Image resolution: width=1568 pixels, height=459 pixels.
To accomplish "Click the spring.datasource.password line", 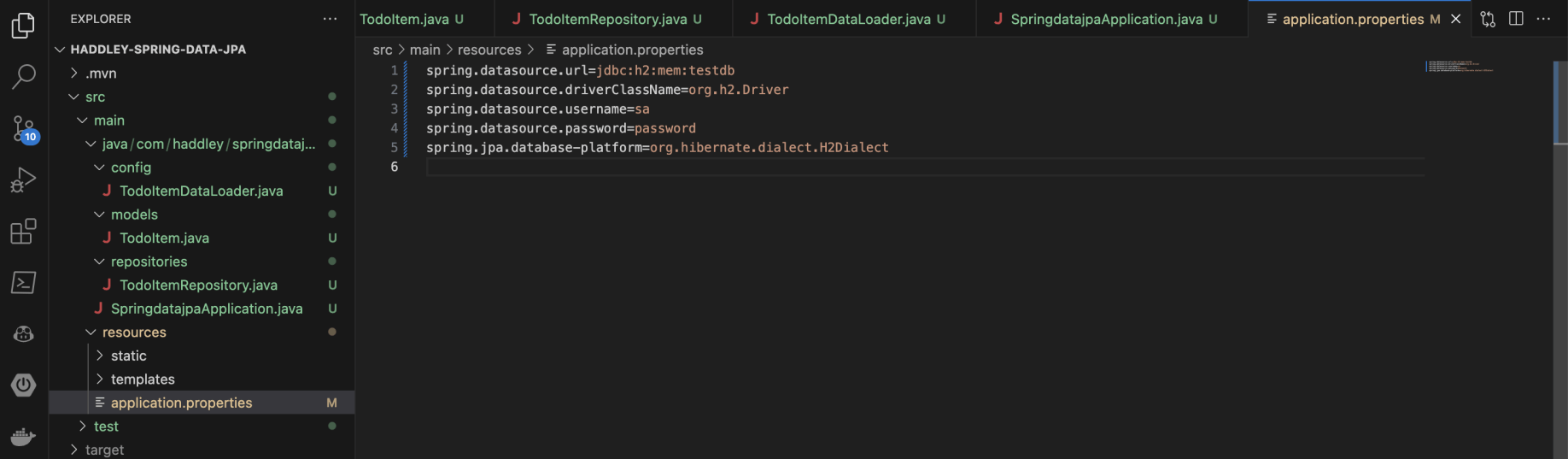I will (561, 128).
